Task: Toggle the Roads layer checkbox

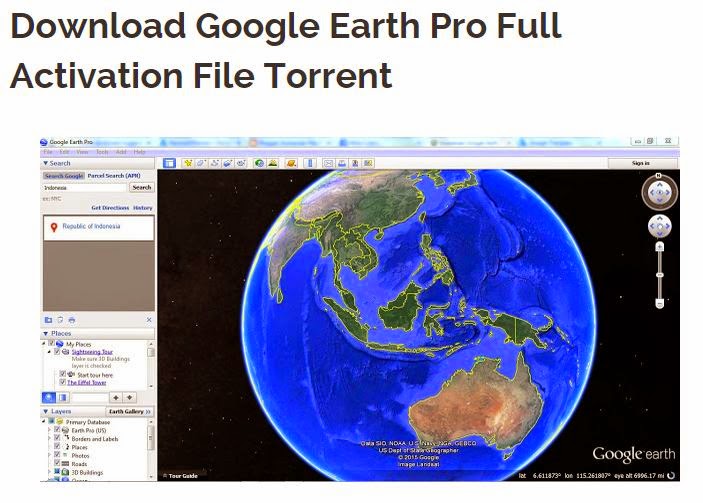Action: [57, 463]
